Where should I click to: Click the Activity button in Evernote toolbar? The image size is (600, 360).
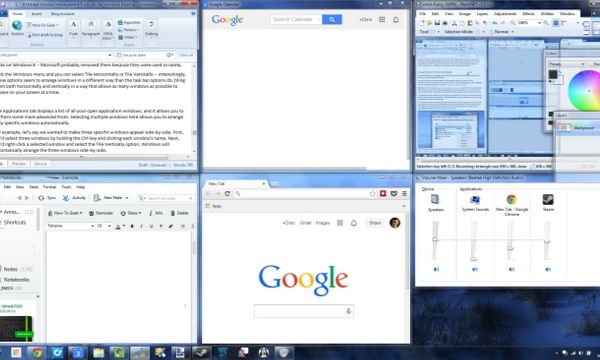pyautogui.click(x=74, y=198)
